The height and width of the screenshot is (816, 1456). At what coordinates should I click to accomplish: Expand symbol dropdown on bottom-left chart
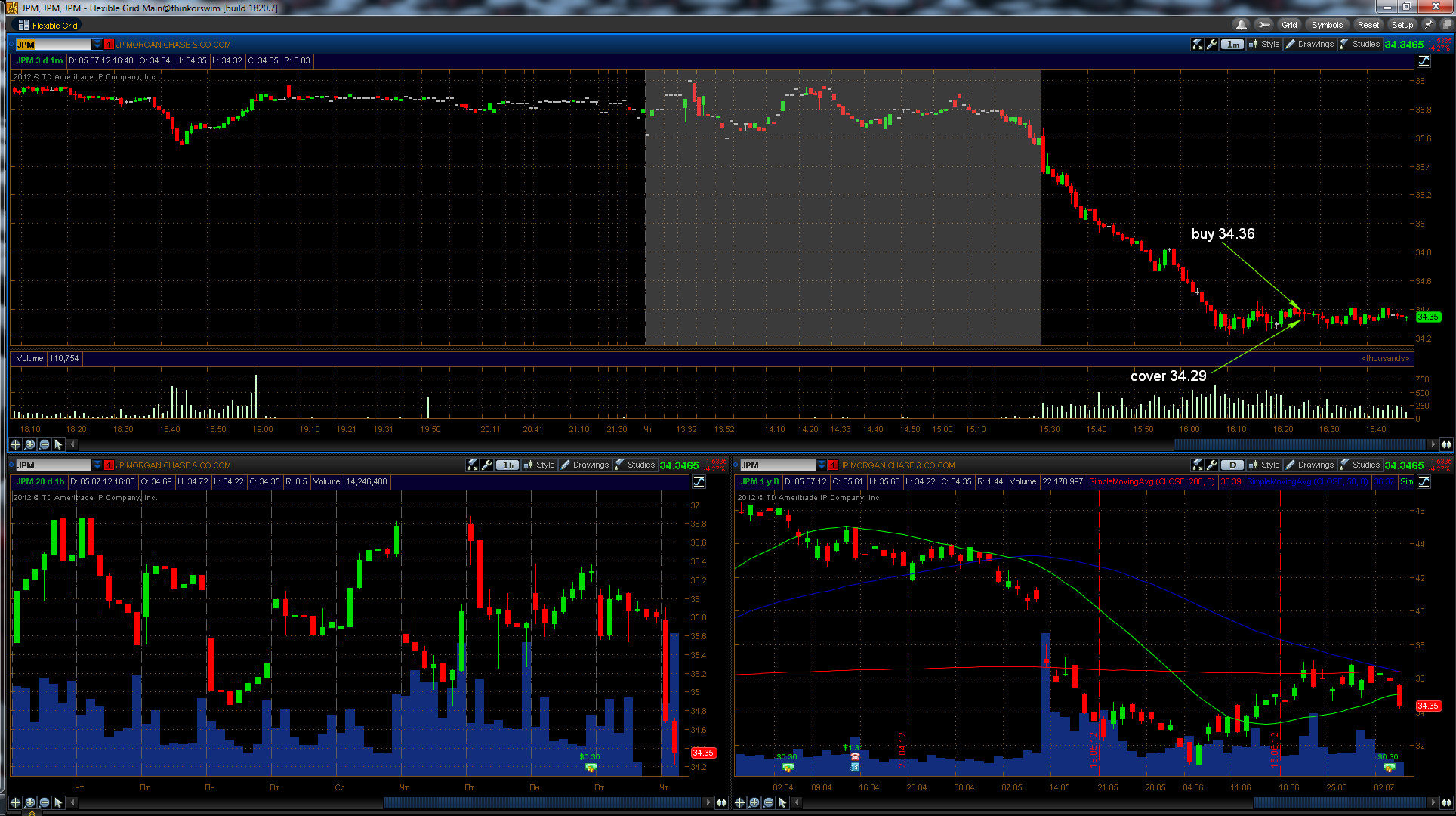[97, 465]
